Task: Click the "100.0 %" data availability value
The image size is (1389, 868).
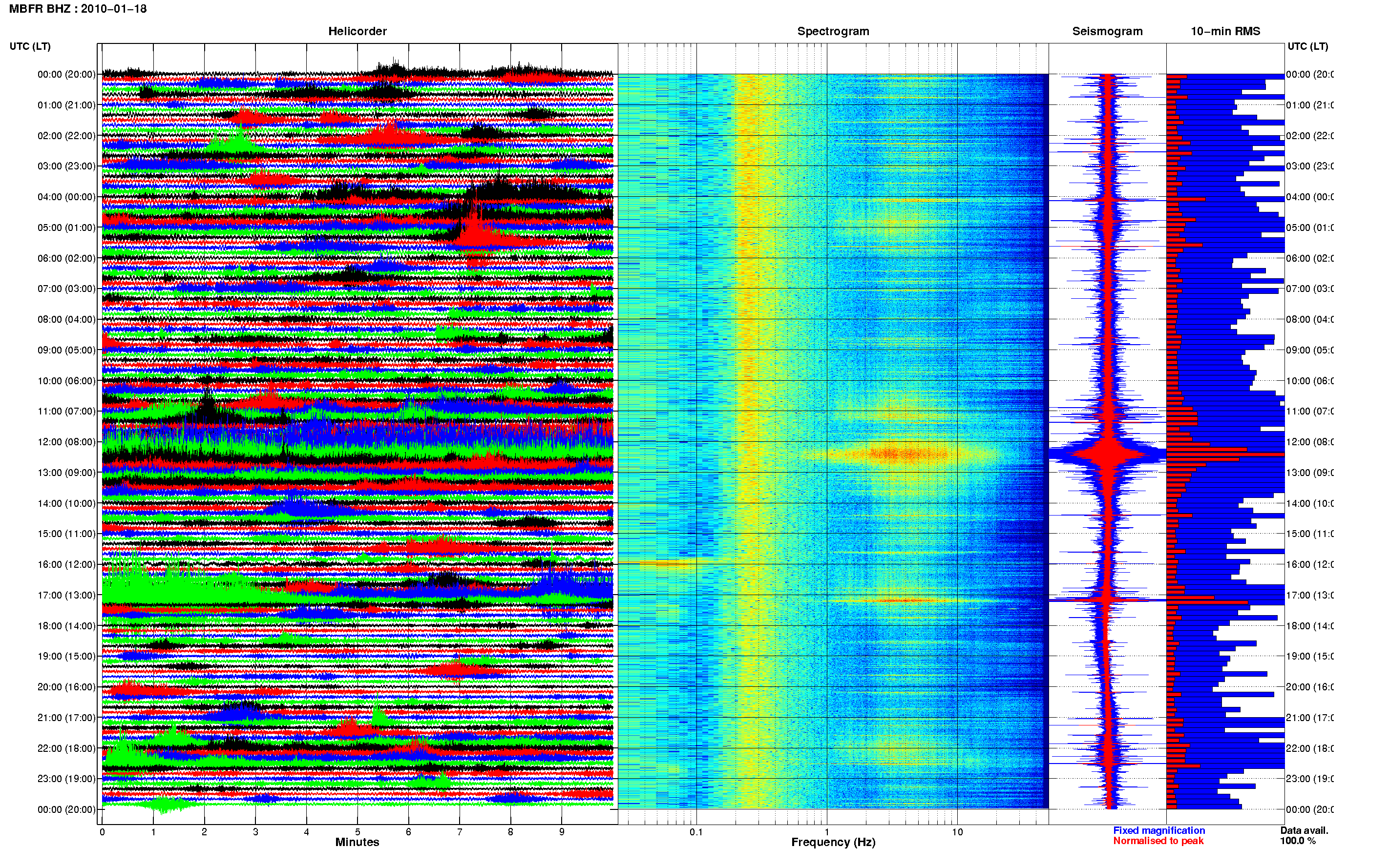Action: (x=1298, y=841)
